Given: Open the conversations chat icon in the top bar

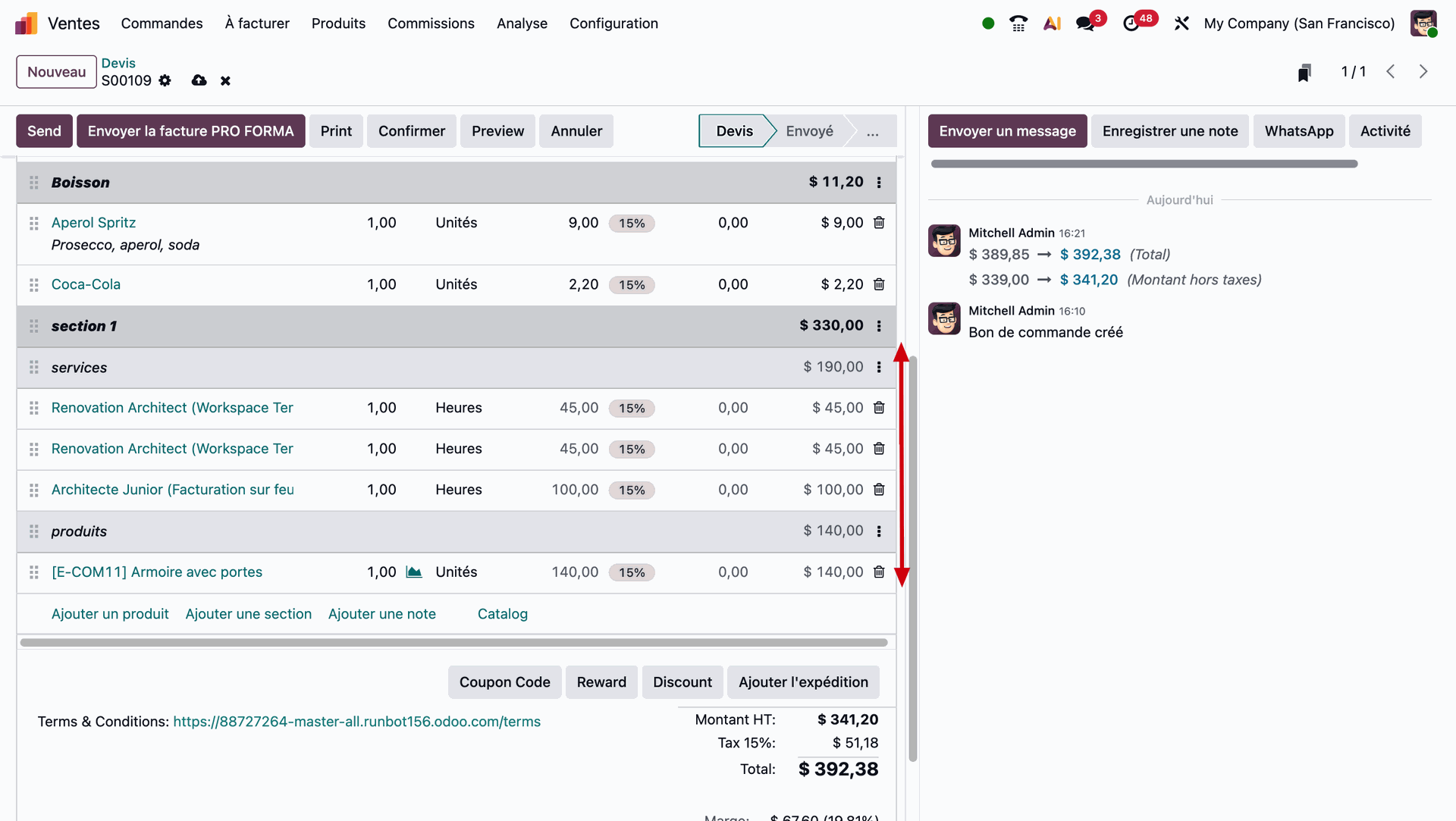Looking at the screenshot, I should [1085, 24].
